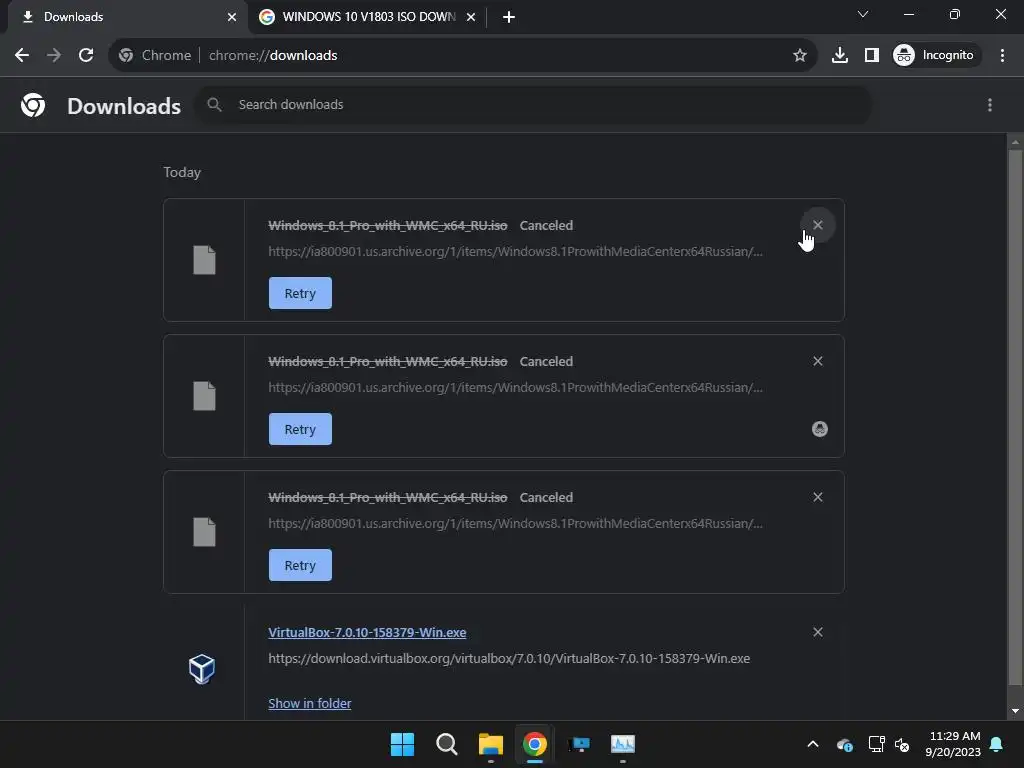1024x768 pixels.
Task: Open the clock showing 11:29 AM
Action: click(953, 744)
